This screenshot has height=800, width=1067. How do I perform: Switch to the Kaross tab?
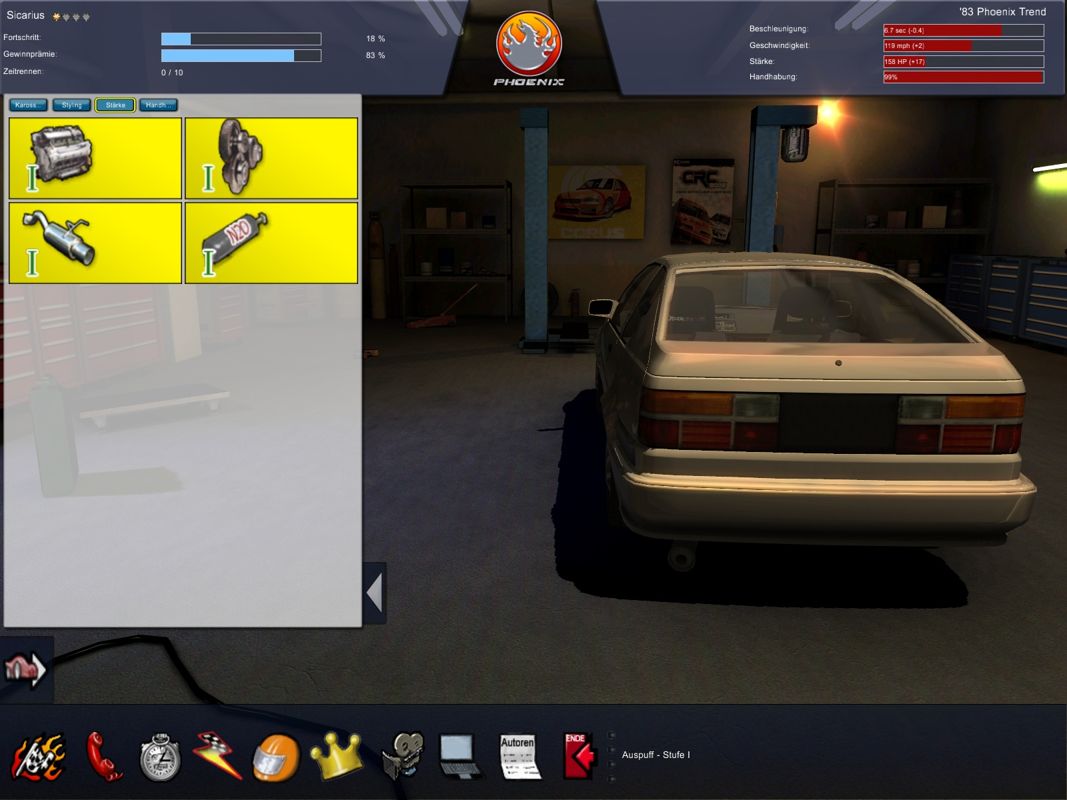click(x=27, y=104)
